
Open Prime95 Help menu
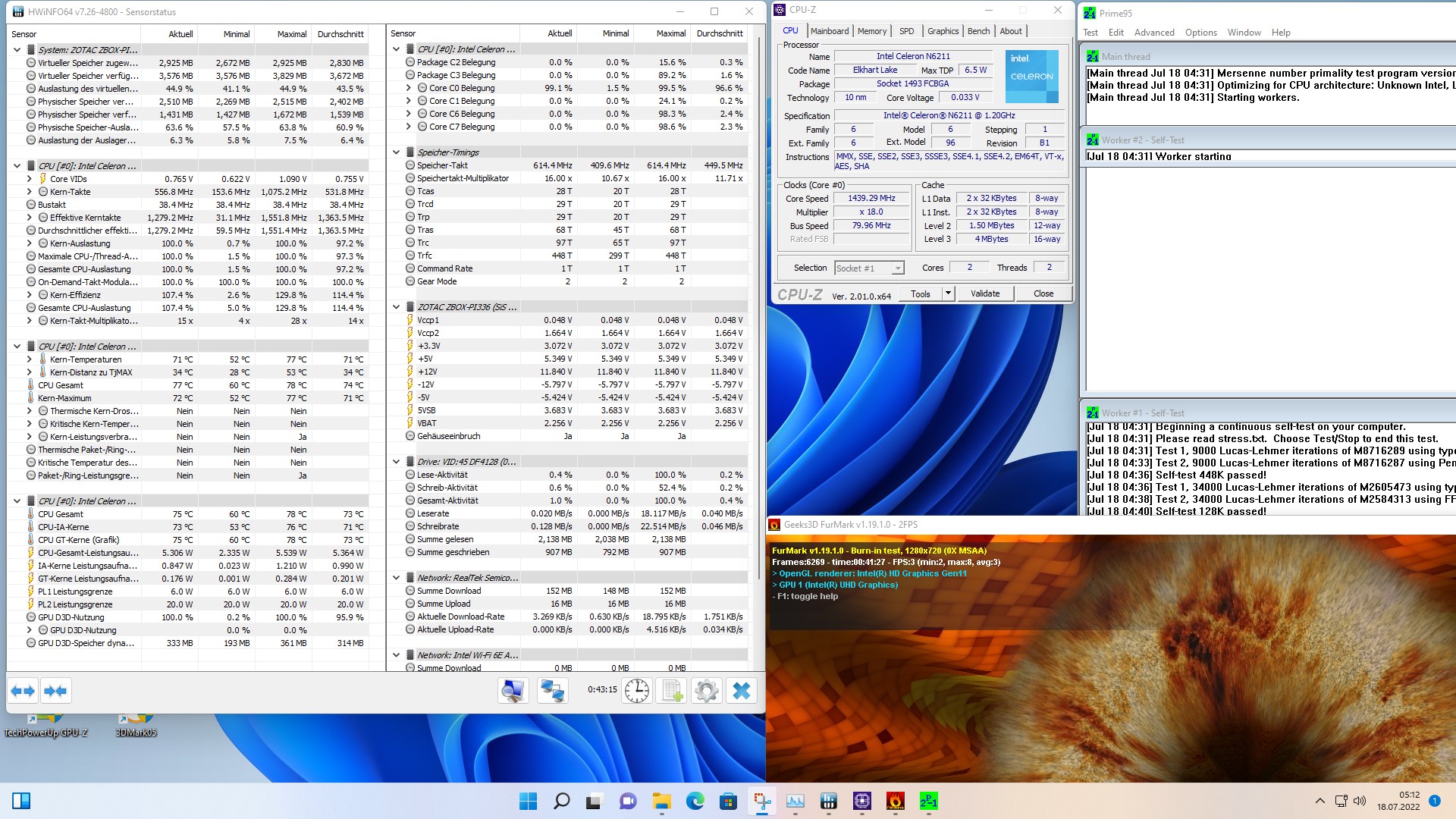1281,33
